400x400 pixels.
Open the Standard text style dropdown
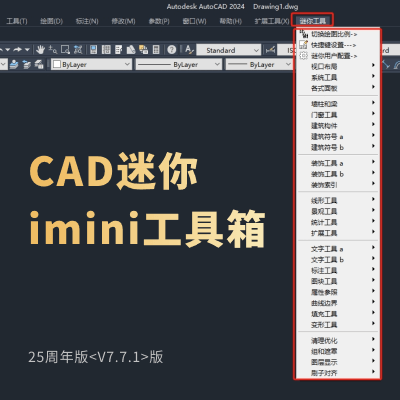[228, 50]
